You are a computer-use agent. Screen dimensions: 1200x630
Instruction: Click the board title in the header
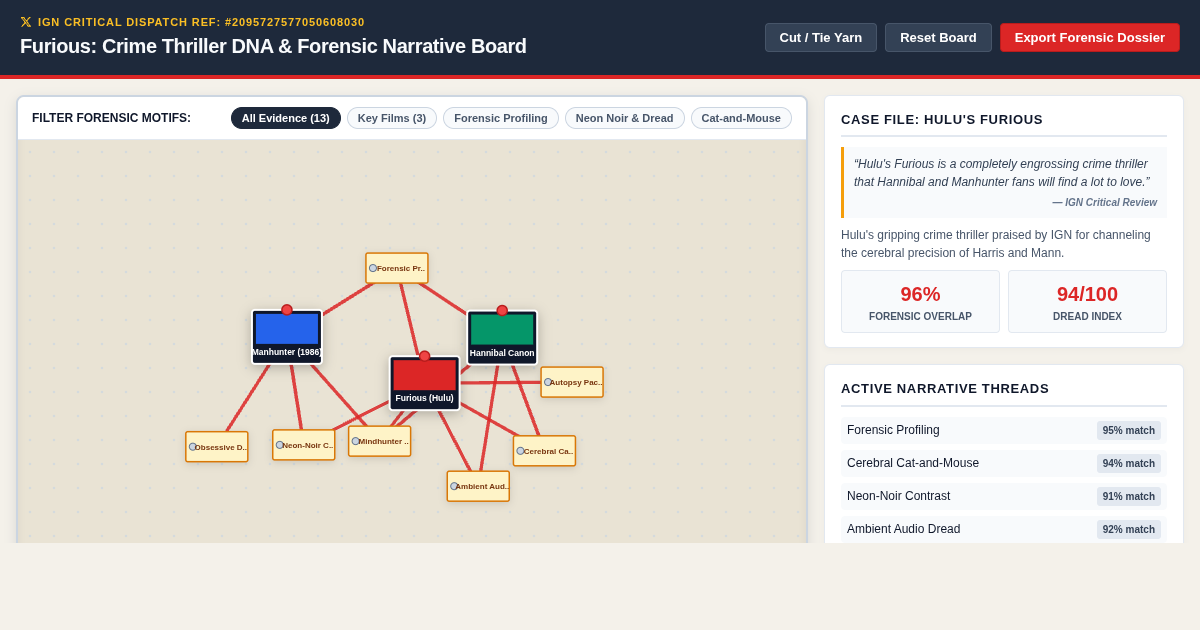pos(273,46)
